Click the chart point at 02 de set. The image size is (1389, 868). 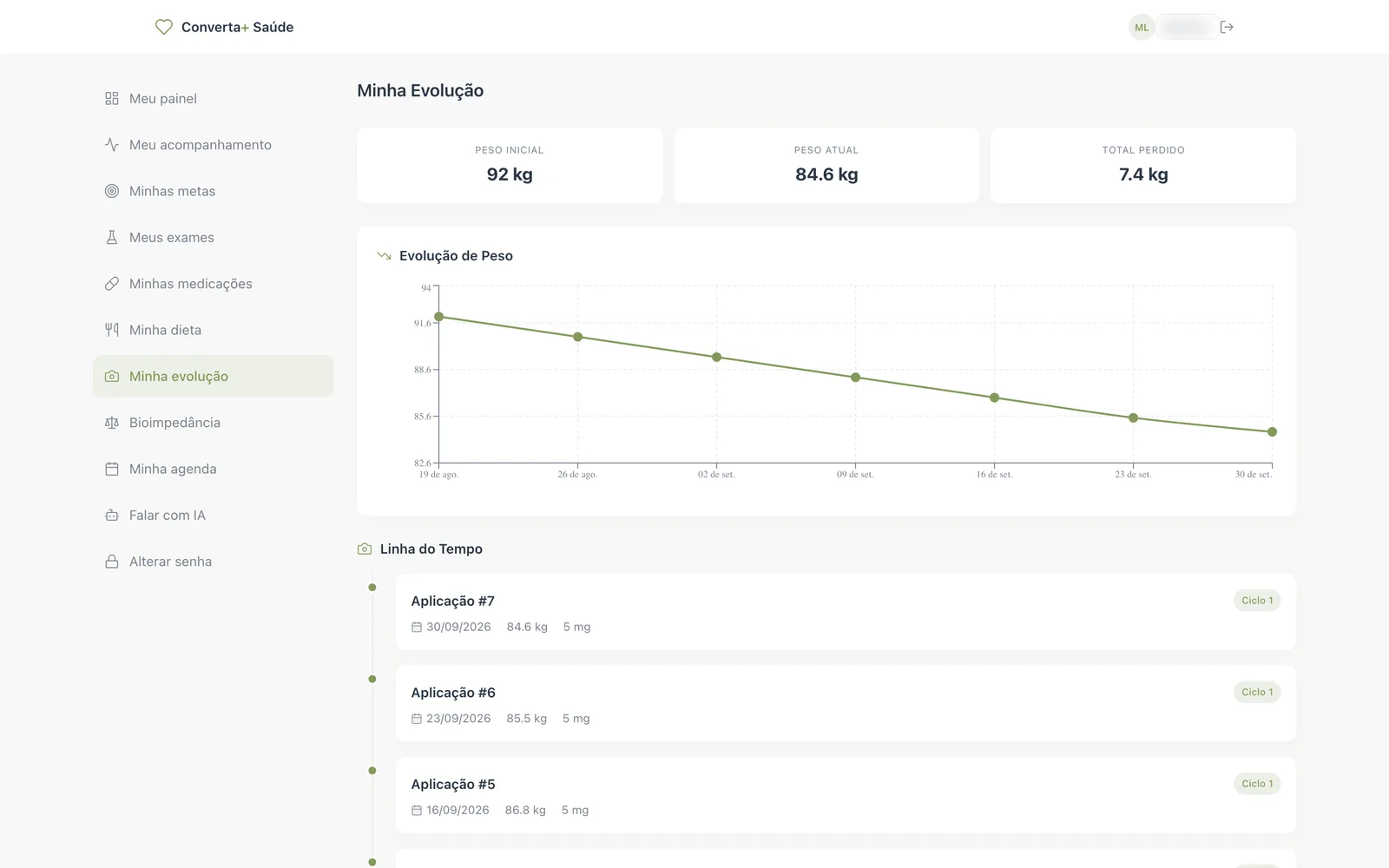pos(717,357)
